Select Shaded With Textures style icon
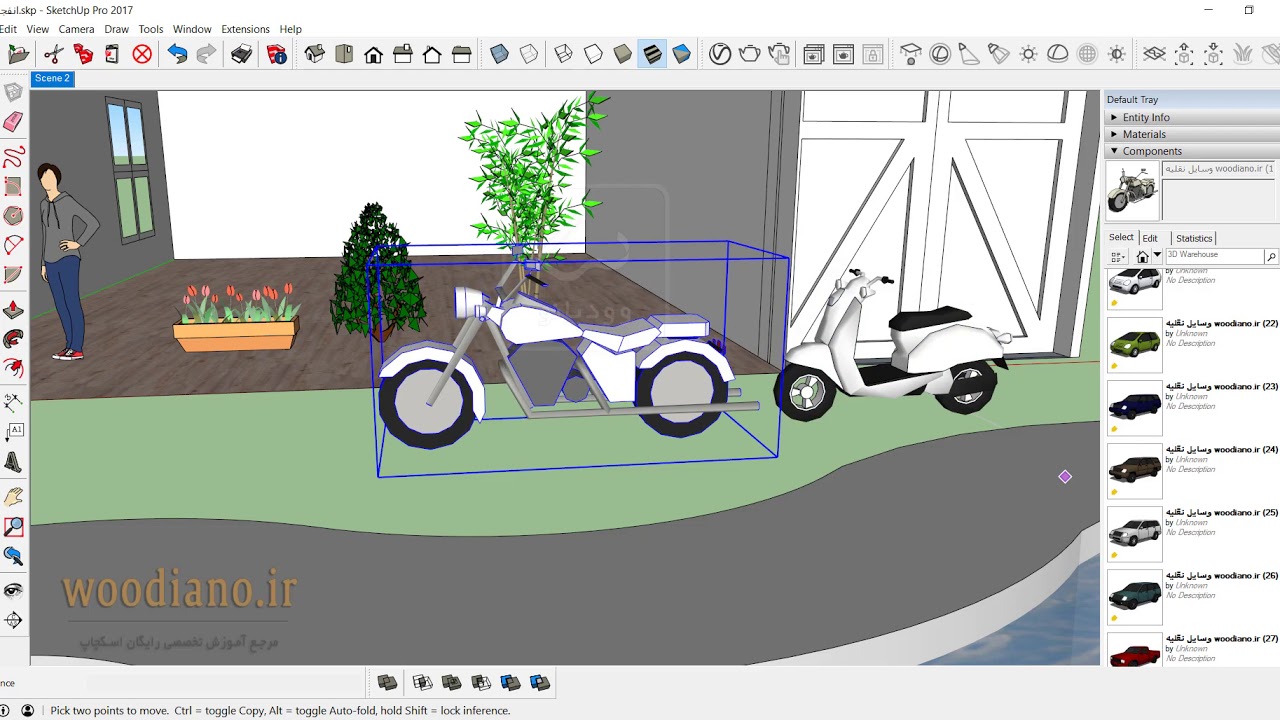This screenshot has width=1280, height=720. coord(652,54)
